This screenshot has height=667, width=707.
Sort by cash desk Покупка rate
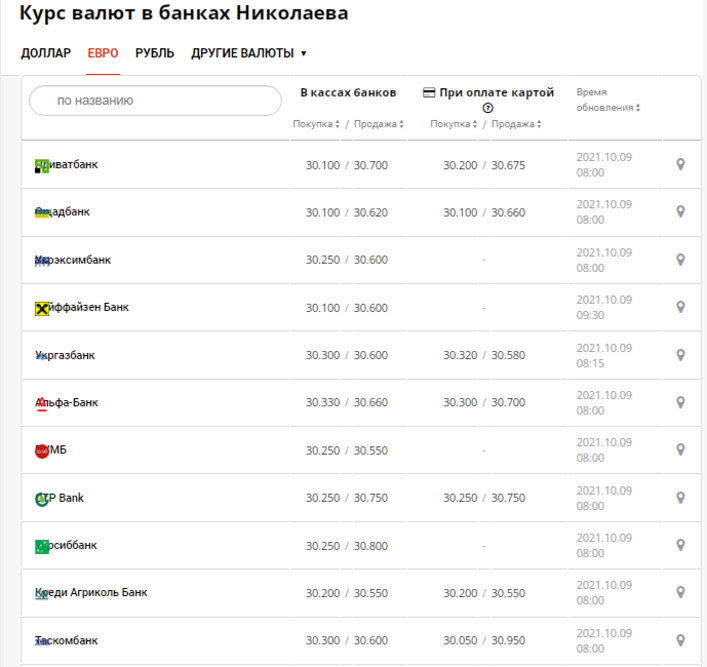pos(316,124)
